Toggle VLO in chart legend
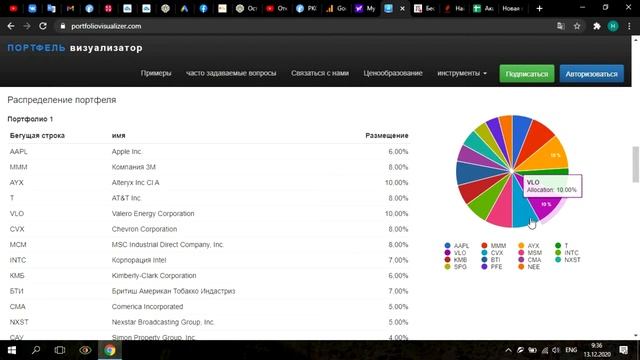The height and width of the screenshot is (360, 640). (x=455, y=253)
